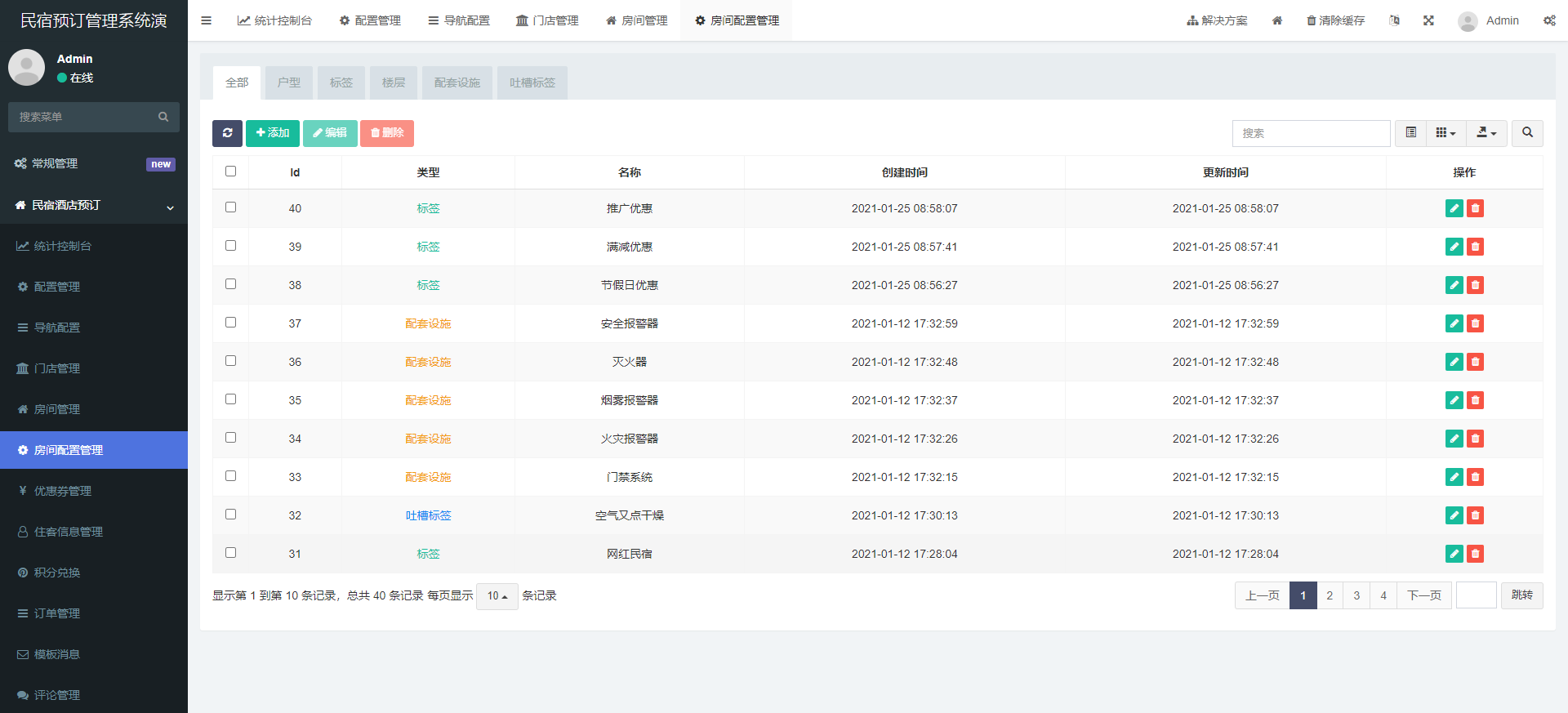Tick the checkbox for row 39
Viewport: 1568px width, 713px height.
coord(230,246)
